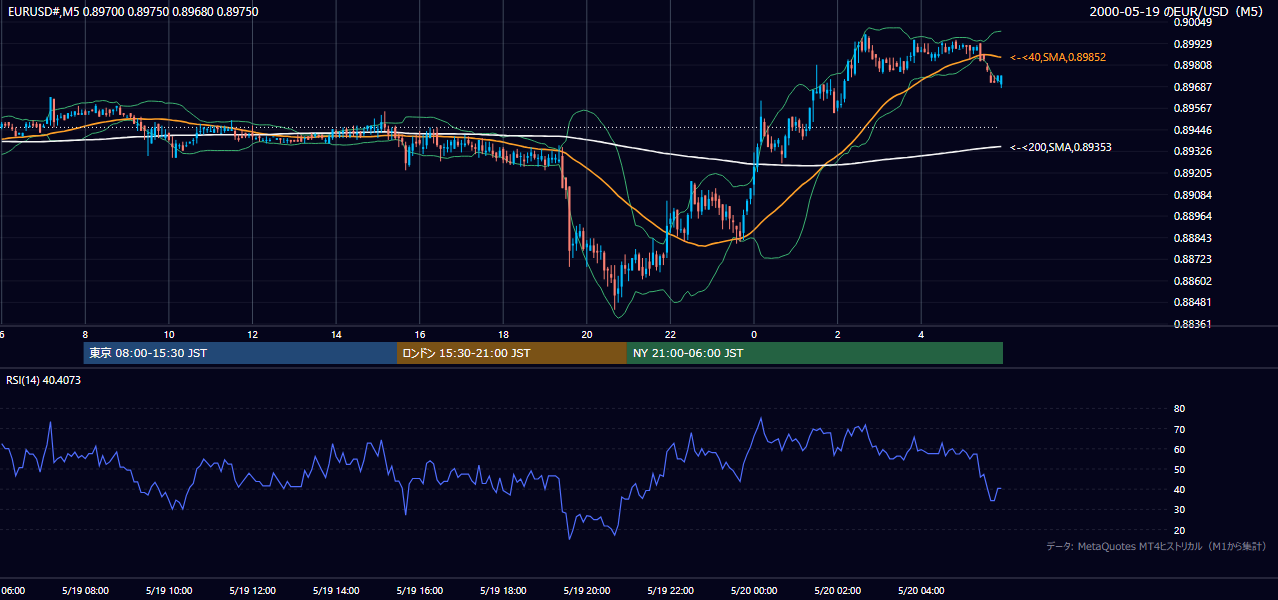This screenshot has height=600, width=1278.
Task: Select the RSI 30 level label
Action: point(1179,510)
